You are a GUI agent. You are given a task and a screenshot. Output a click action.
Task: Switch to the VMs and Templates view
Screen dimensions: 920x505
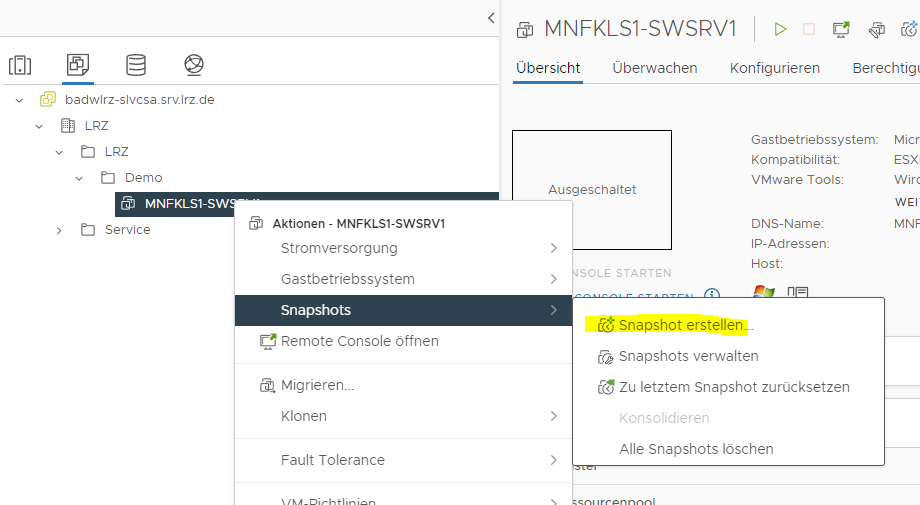coord(78,66)
